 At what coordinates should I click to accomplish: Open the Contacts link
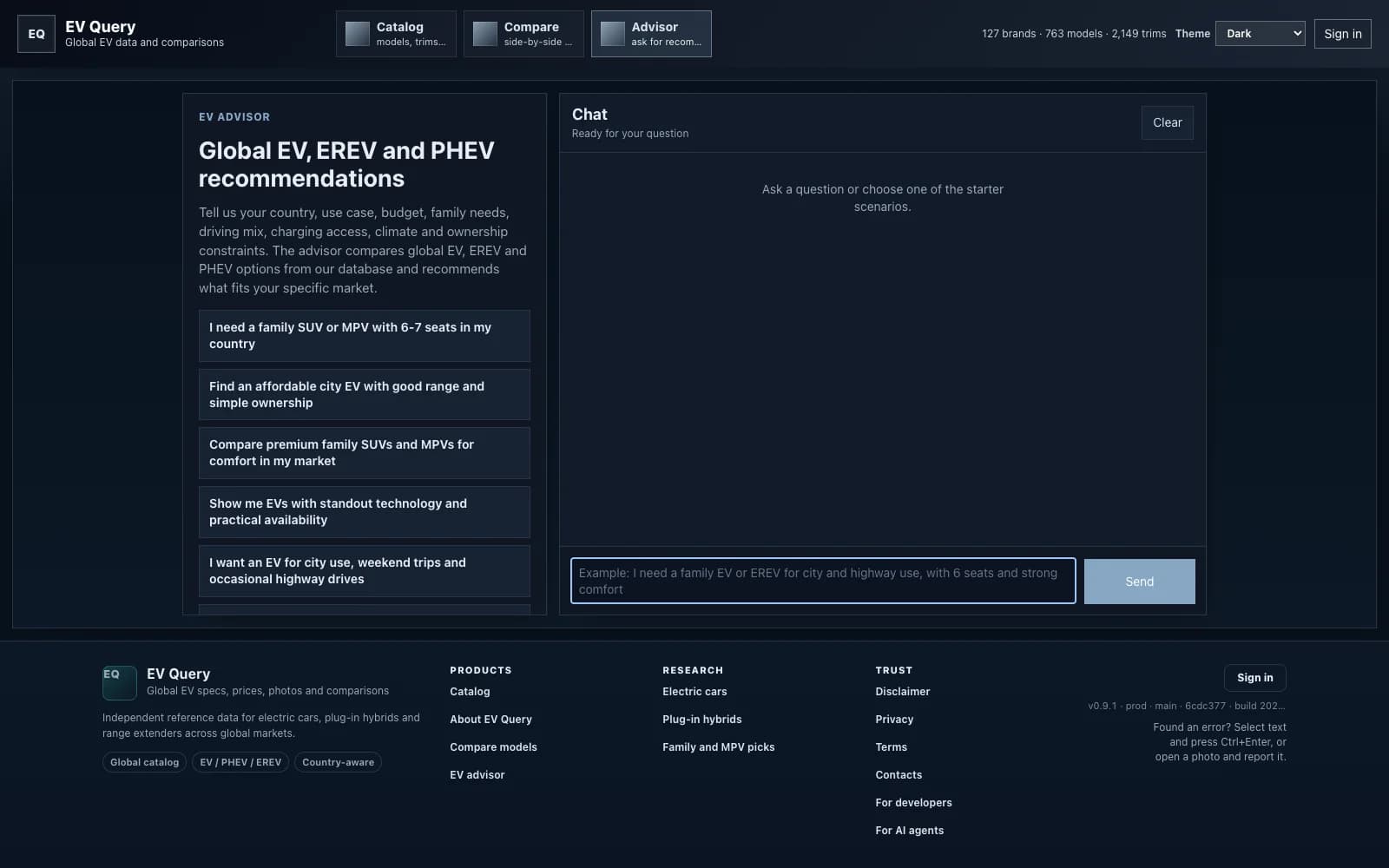point(899,775)
